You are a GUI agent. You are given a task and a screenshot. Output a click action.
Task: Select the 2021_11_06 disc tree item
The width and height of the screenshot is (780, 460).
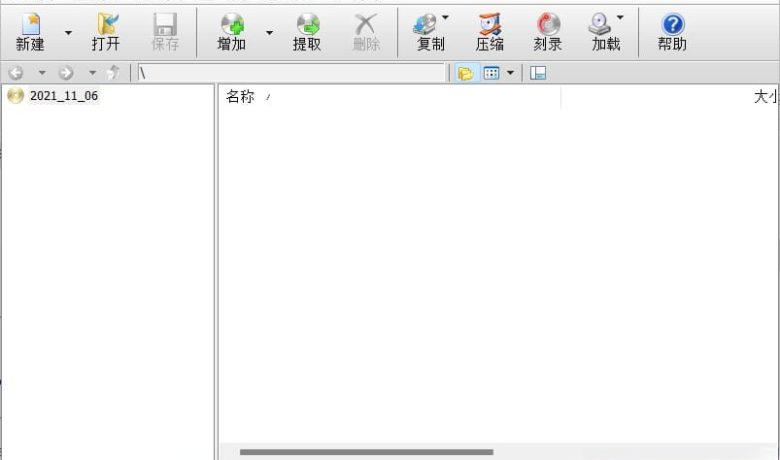point(53,95)
